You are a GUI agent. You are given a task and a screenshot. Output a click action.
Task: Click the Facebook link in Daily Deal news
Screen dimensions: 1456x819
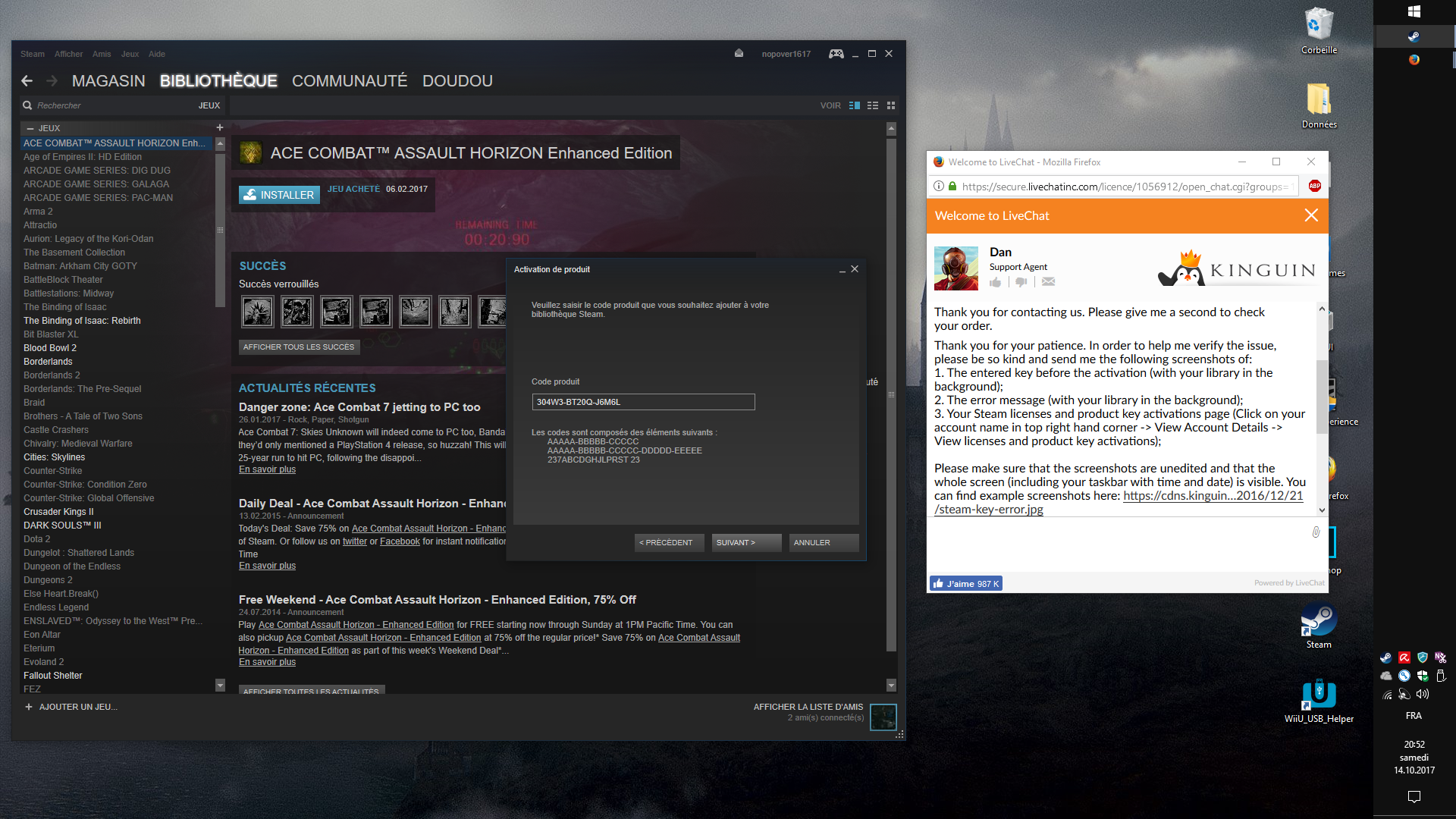(x=400, y=541)
